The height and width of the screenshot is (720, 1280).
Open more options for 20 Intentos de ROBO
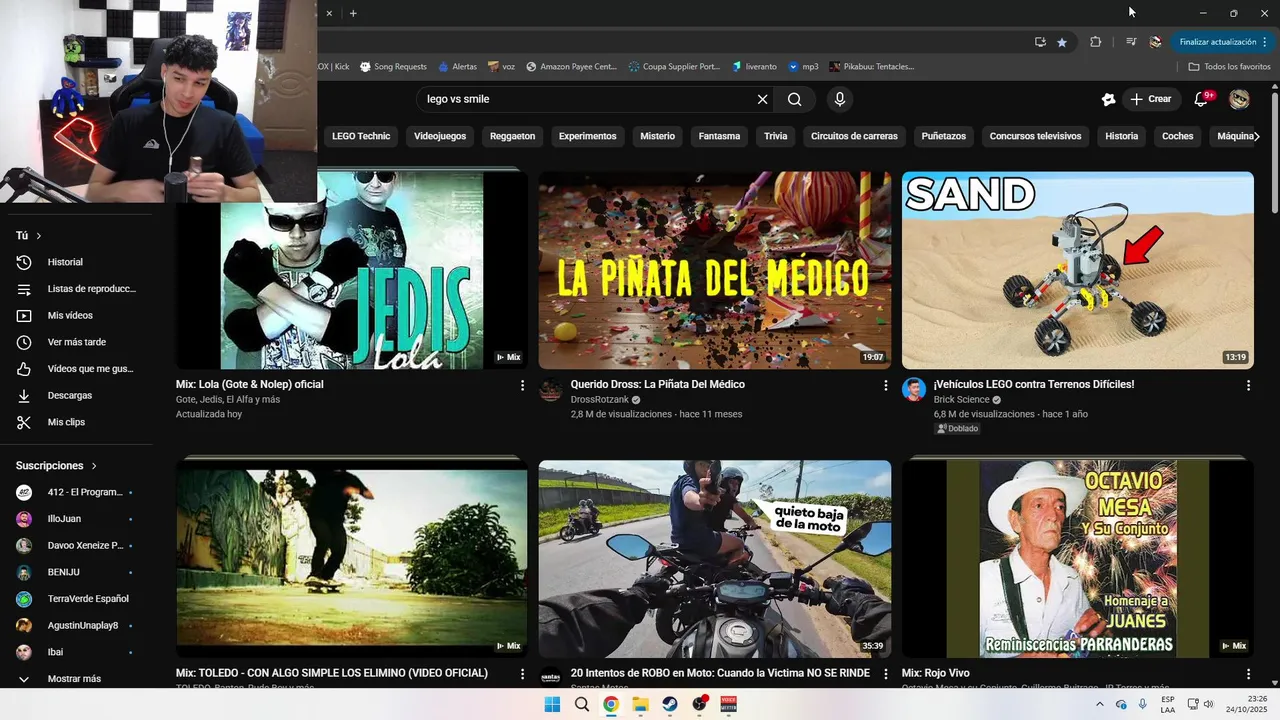coord(885,674)
